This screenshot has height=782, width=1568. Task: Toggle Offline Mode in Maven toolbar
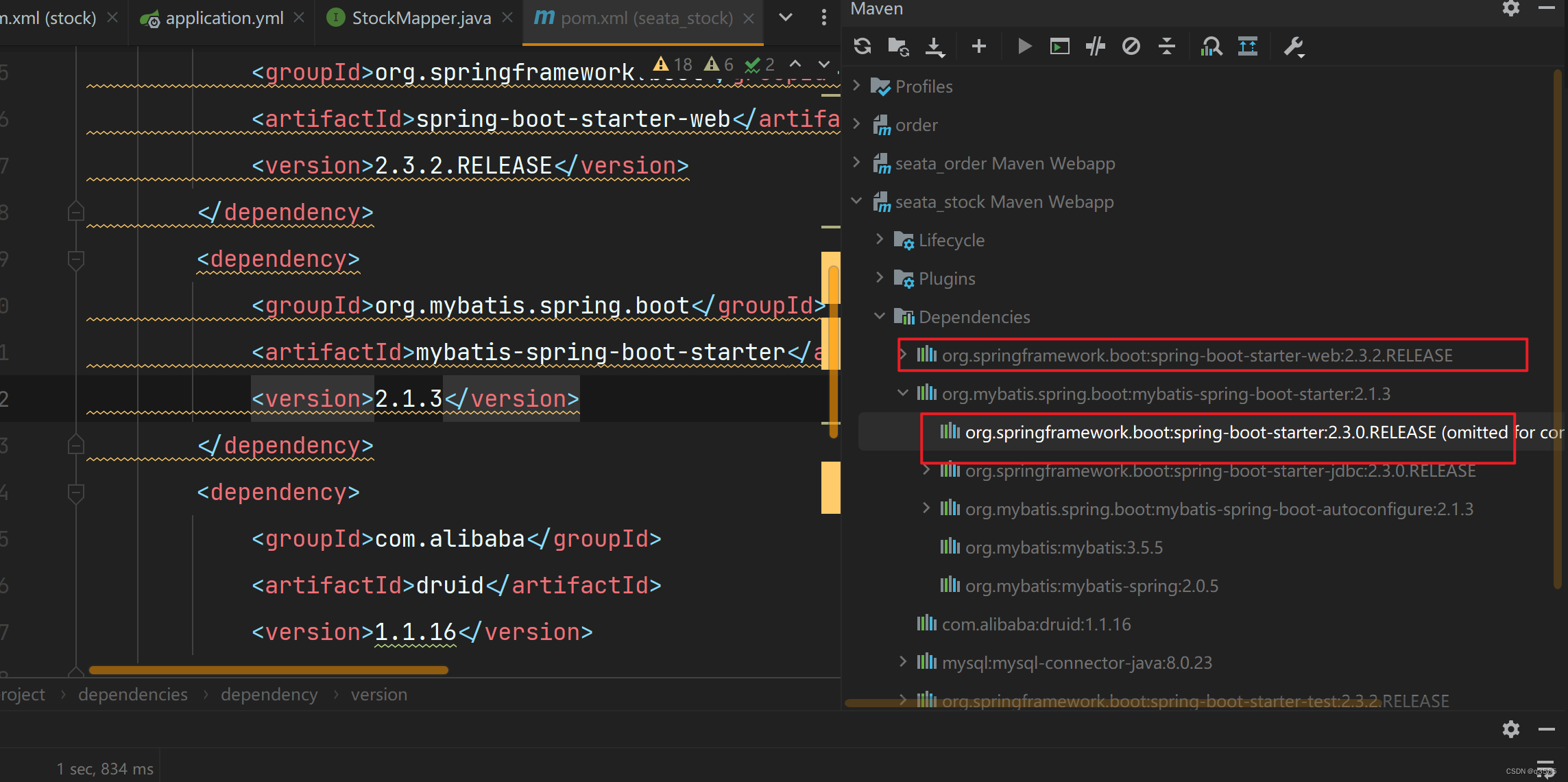[1096, 47]
